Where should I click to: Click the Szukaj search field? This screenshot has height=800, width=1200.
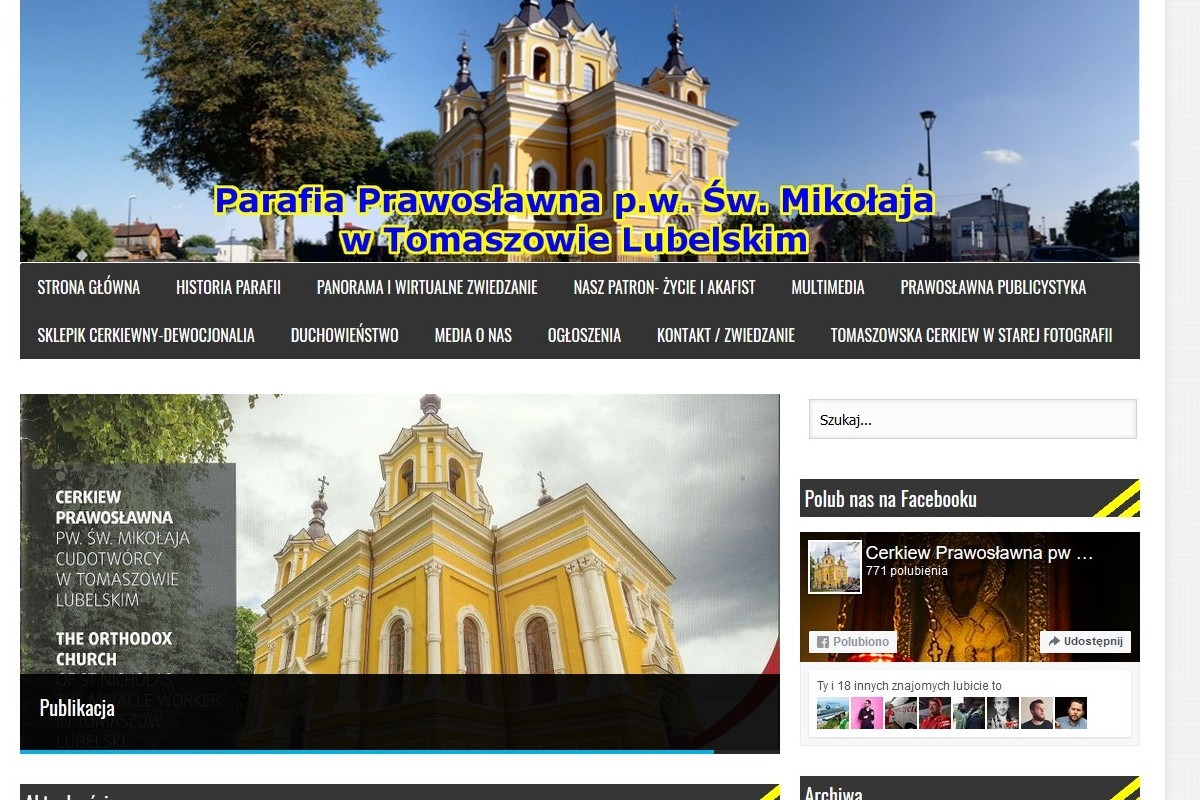click(x=973, y=420)
